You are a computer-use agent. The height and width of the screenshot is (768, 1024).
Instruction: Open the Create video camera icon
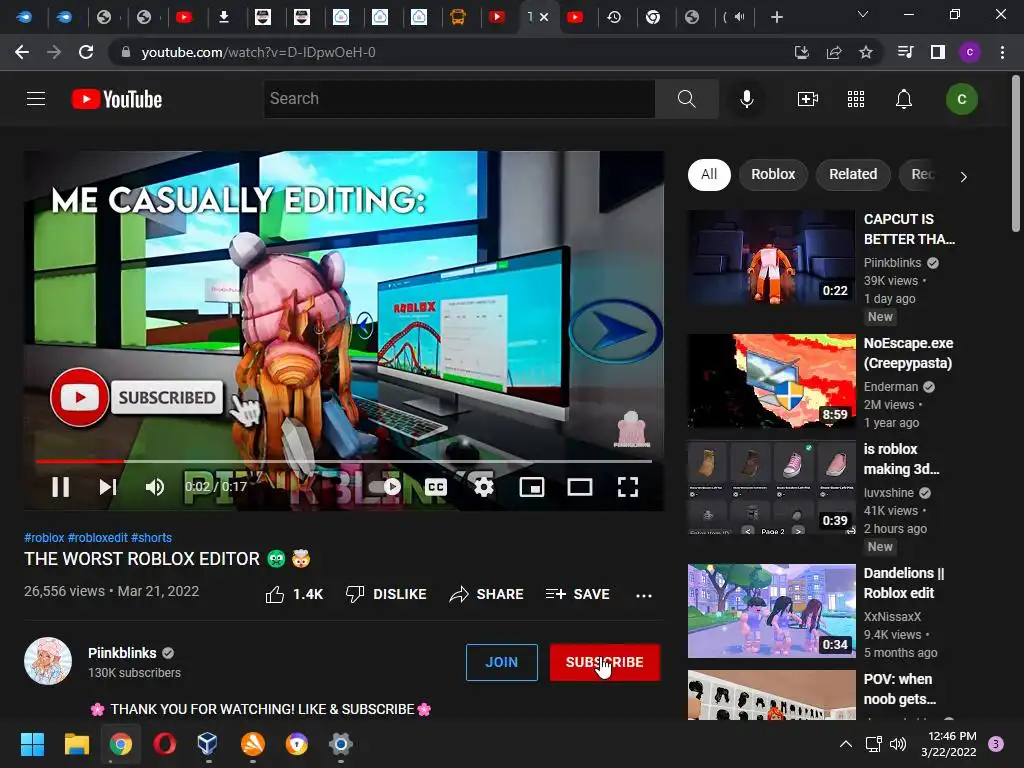point(807,99)
